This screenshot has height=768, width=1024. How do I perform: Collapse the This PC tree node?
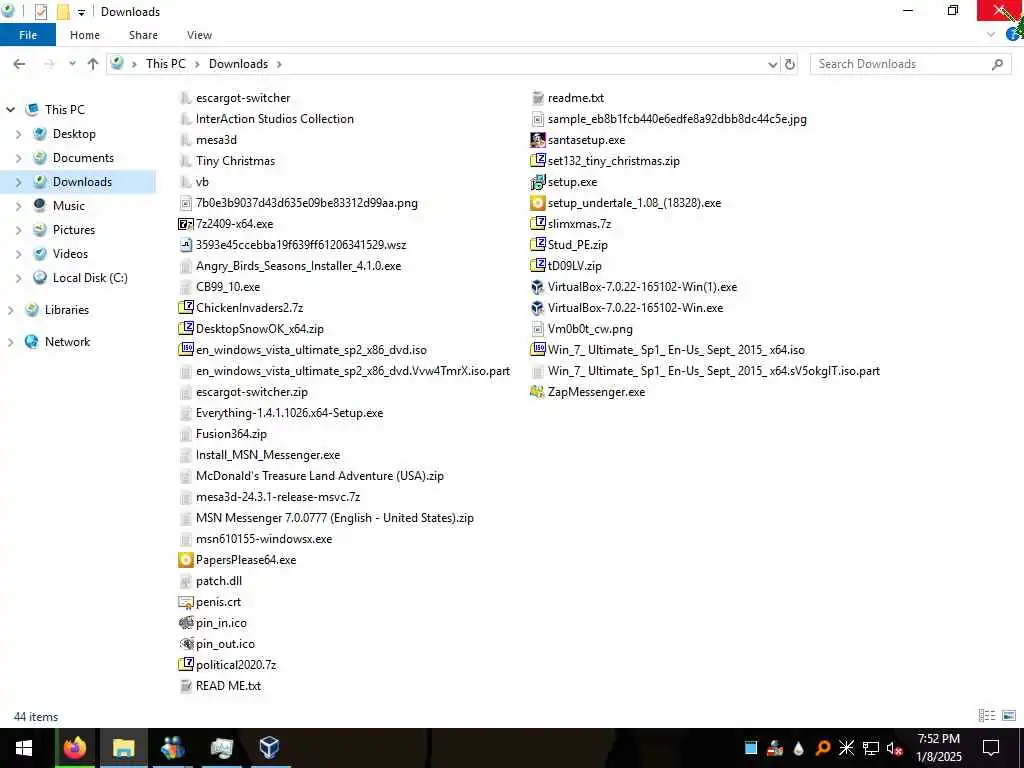10,110
